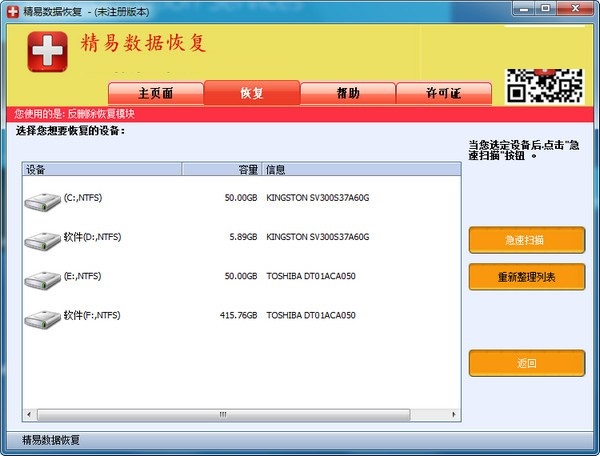Click KINGSTON info in the D: row
Screen dimensions: 600x456
click(318, 237)
